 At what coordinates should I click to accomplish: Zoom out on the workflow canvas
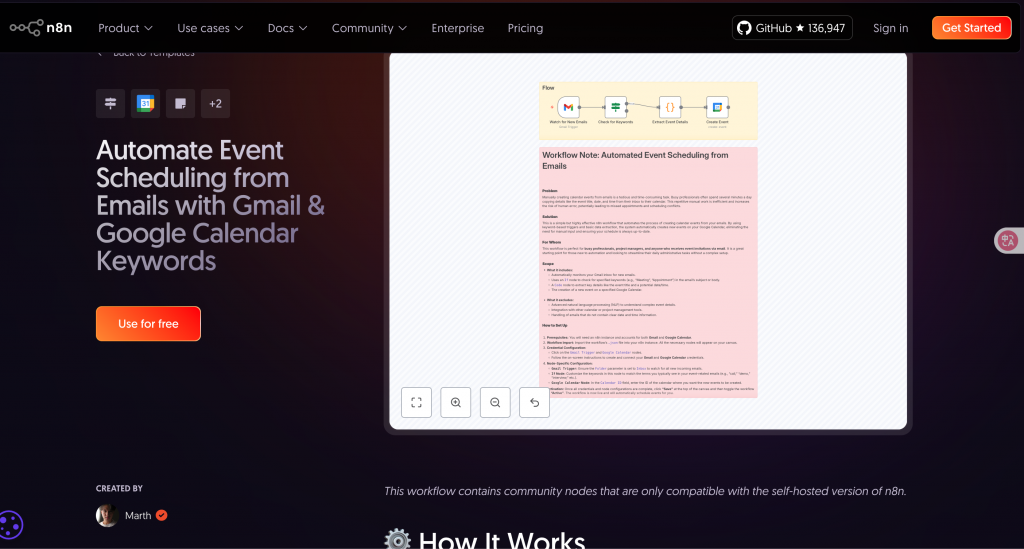tap(495, 403)
